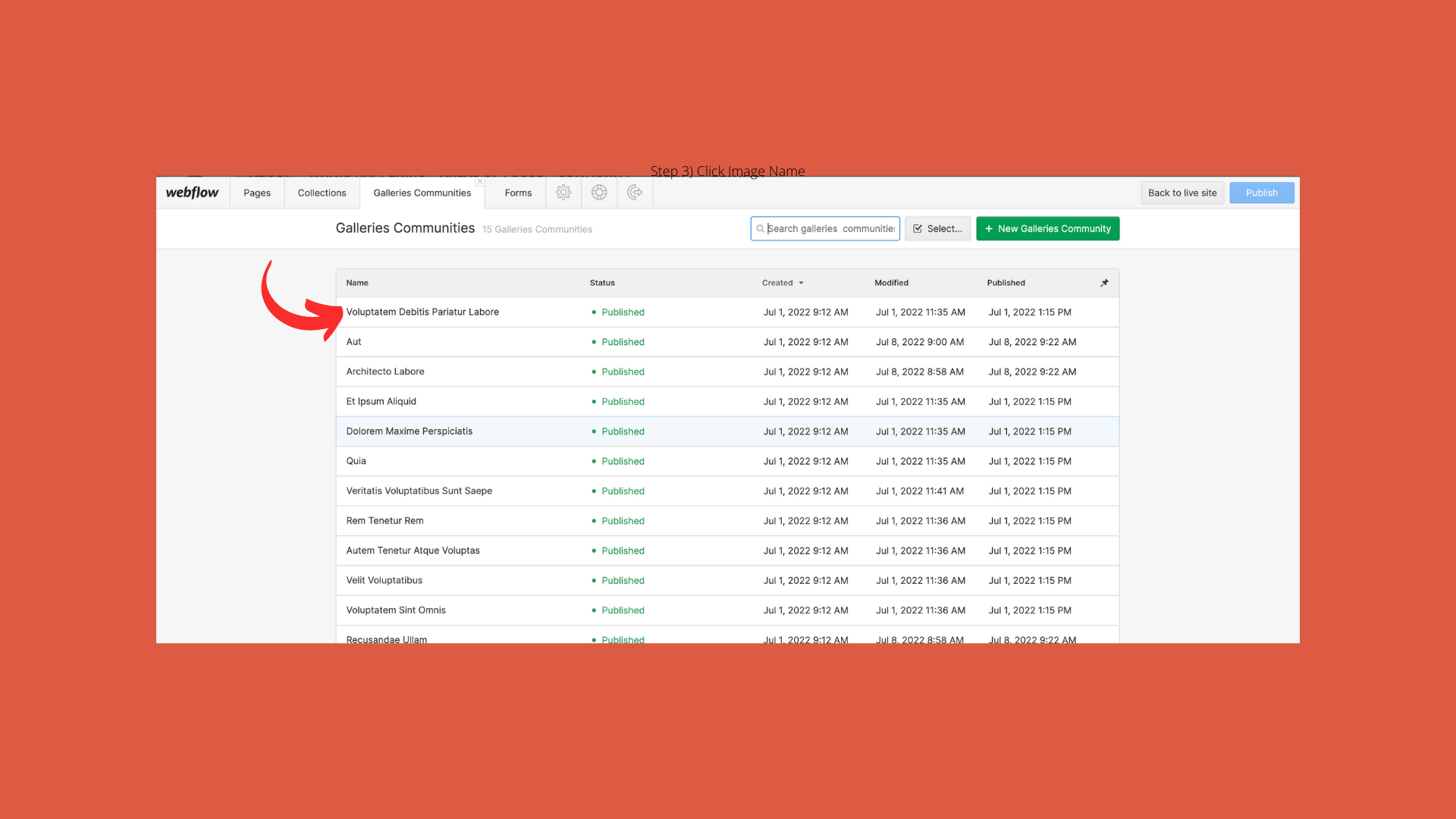This screenshot has width=1456, height=819.
Task: Click the logout arrow icon
Action: click(x=635, y=193)
